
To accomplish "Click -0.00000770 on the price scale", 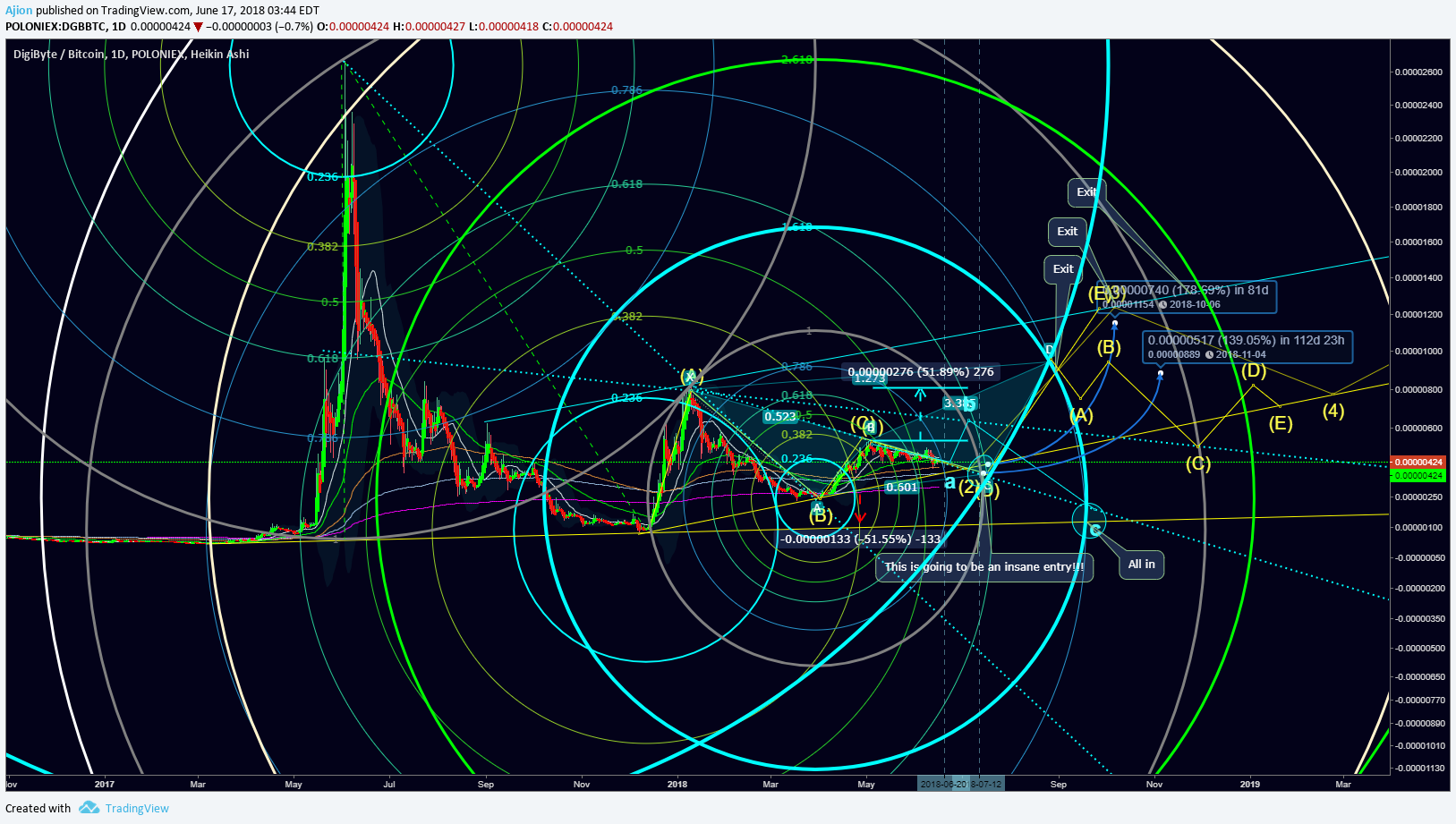I will [x=1418, y=701].
